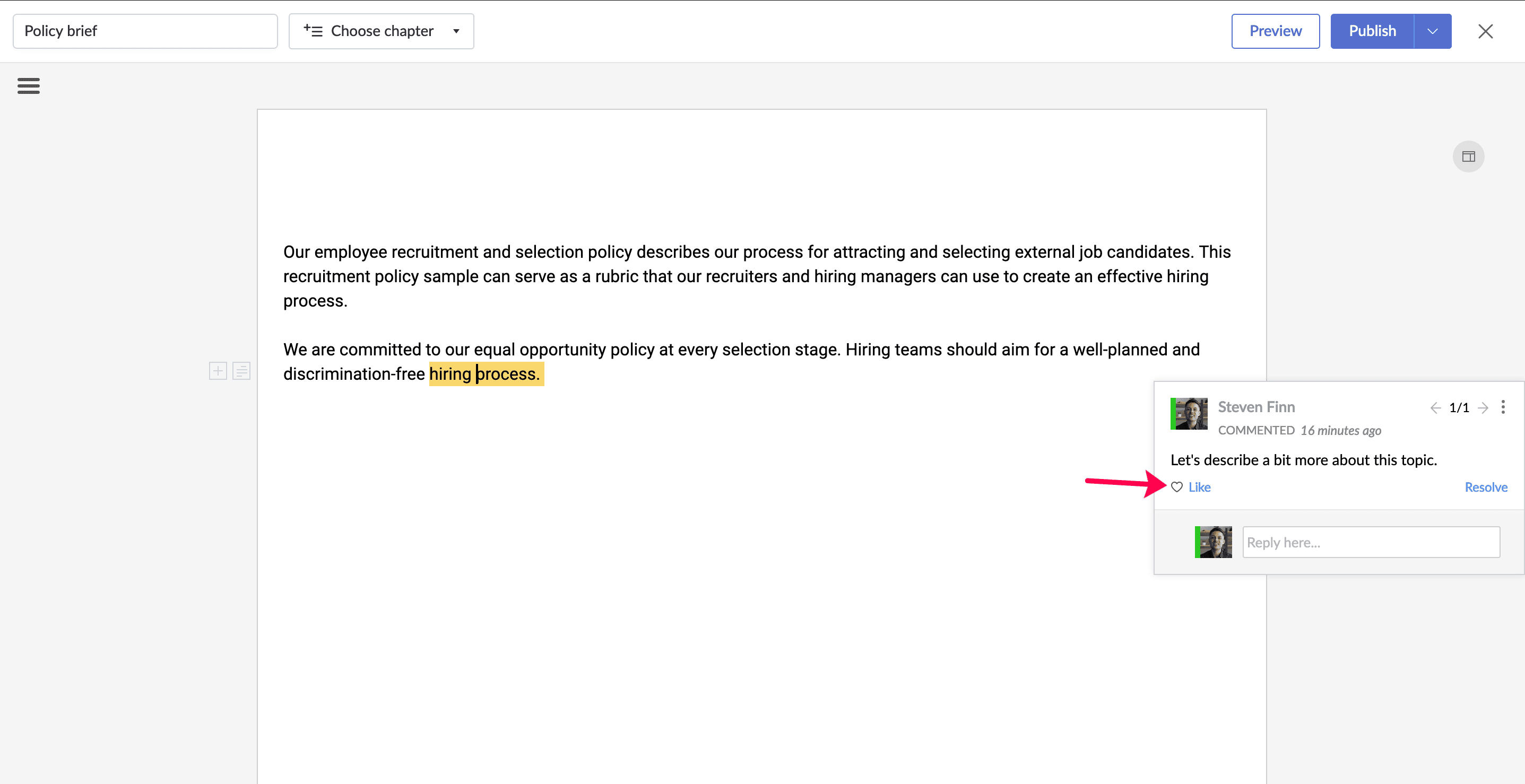
Task: Click the highlighted 'hiring process.' text
Action: (x=486, y=374)
